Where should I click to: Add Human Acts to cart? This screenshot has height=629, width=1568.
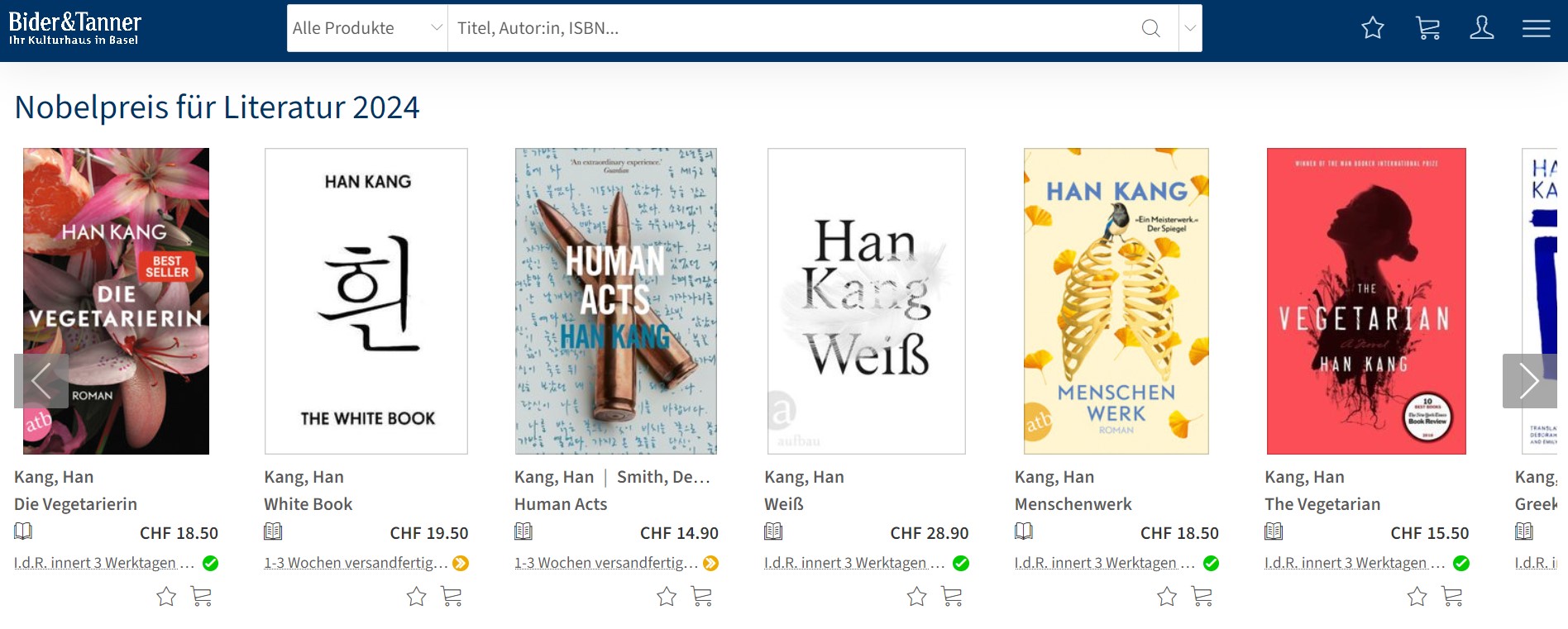coord(701,596)
